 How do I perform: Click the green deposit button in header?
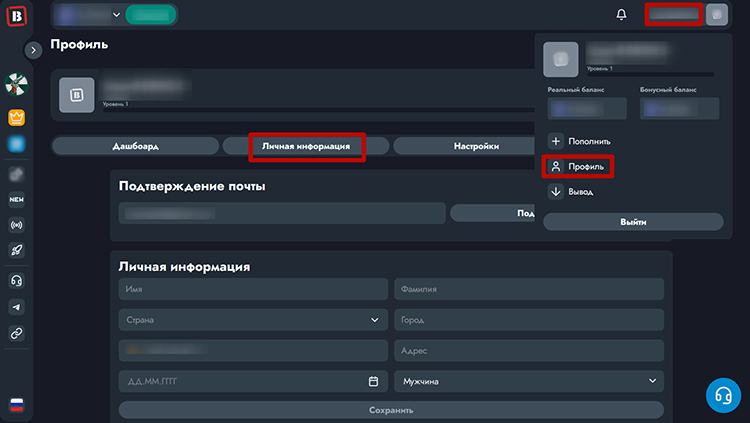pyautogui.click(x=150, y=15)
